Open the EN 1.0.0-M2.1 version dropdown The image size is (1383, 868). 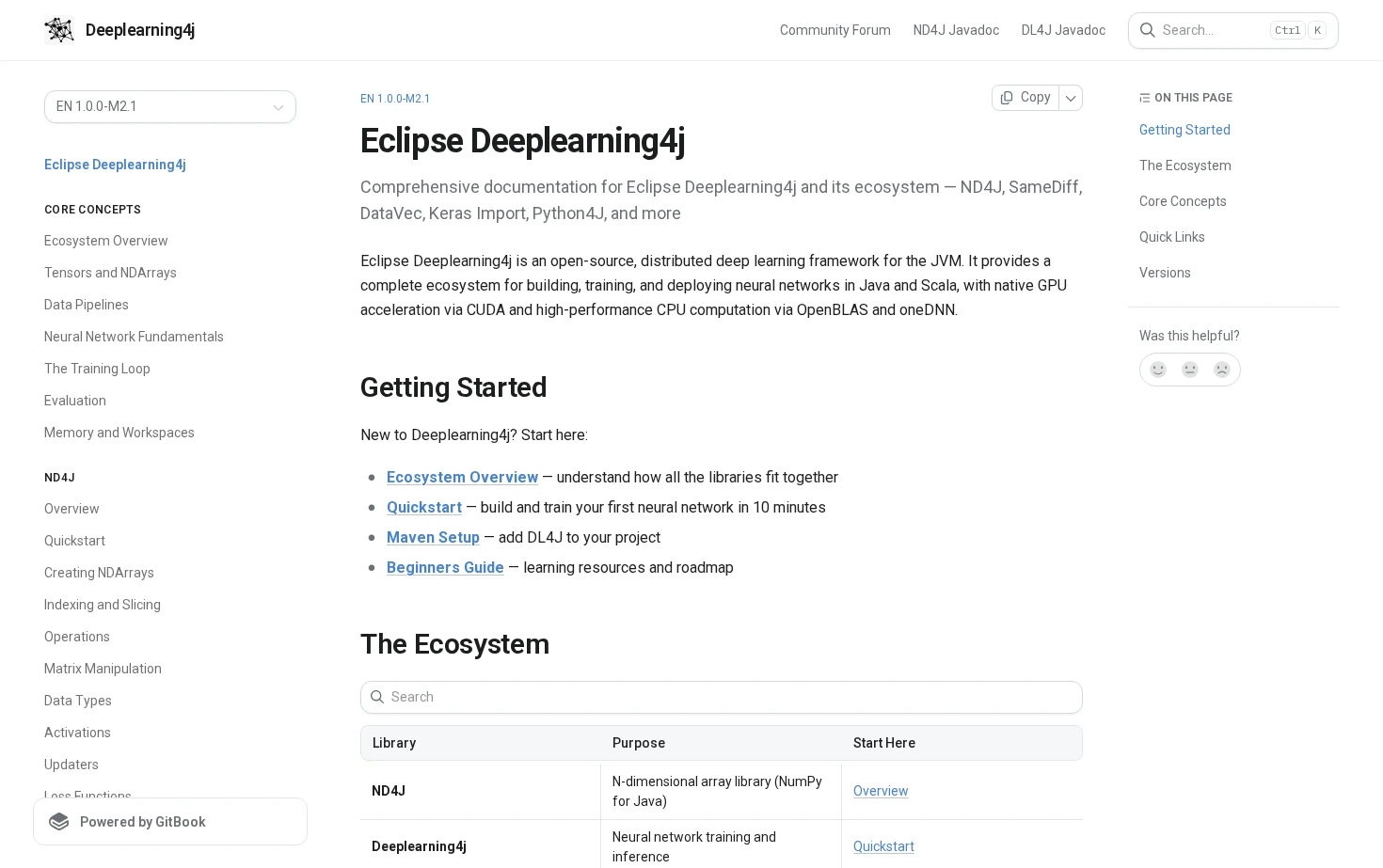point(170,106)
